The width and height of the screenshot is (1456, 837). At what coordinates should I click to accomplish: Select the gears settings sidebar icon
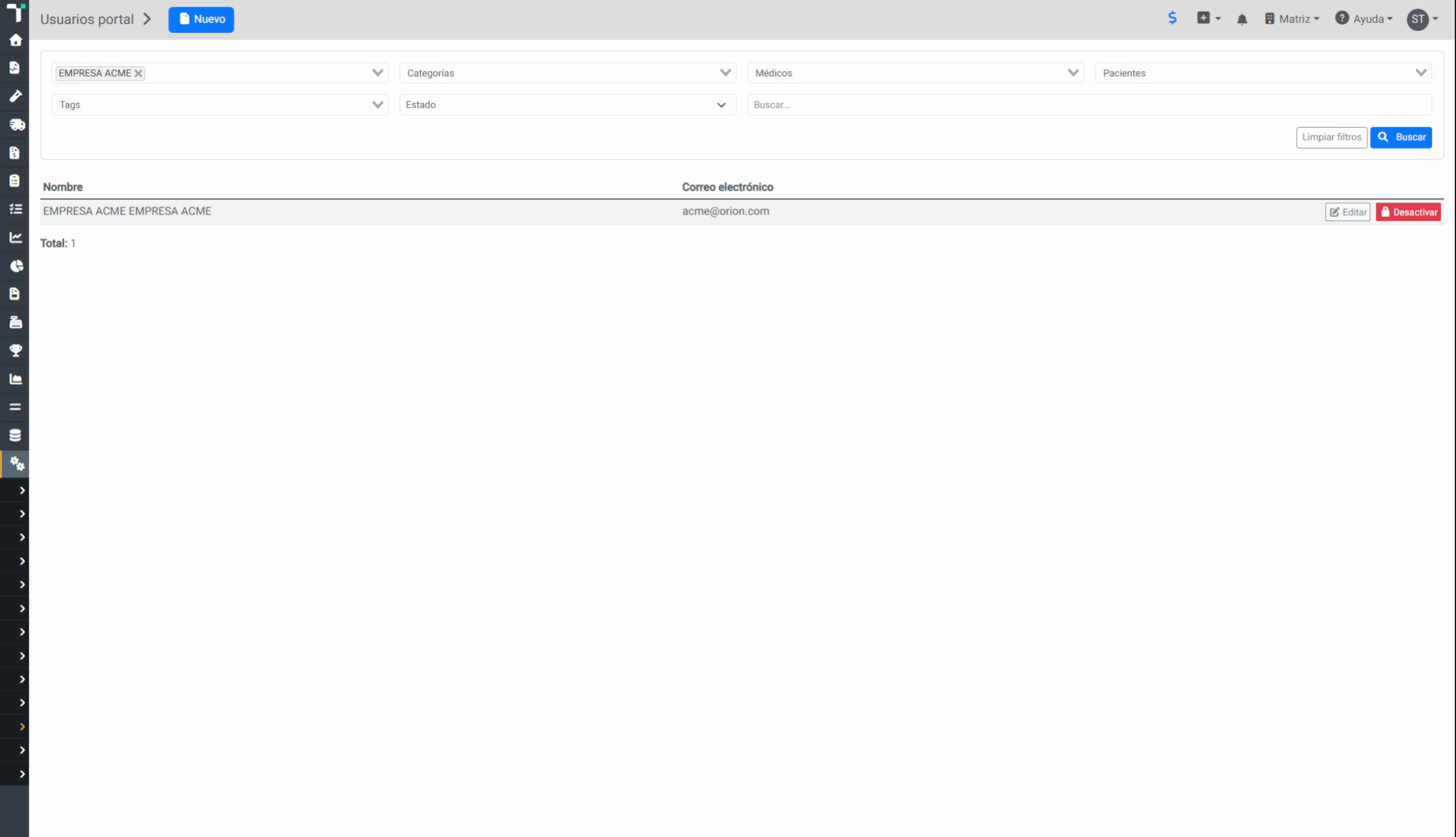pos(16,464)
